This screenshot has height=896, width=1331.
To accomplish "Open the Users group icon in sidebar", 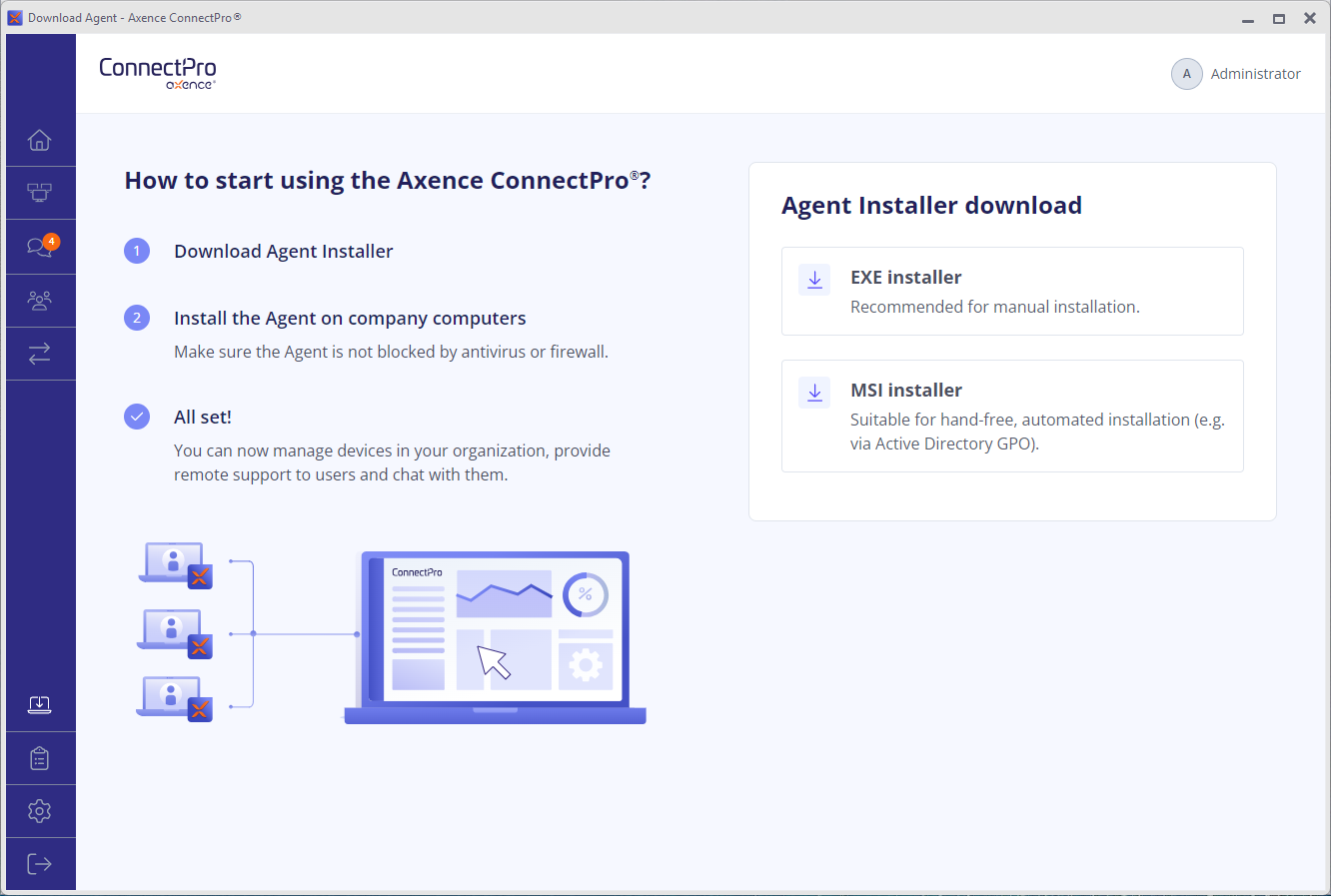I will (x=40, y=301).
